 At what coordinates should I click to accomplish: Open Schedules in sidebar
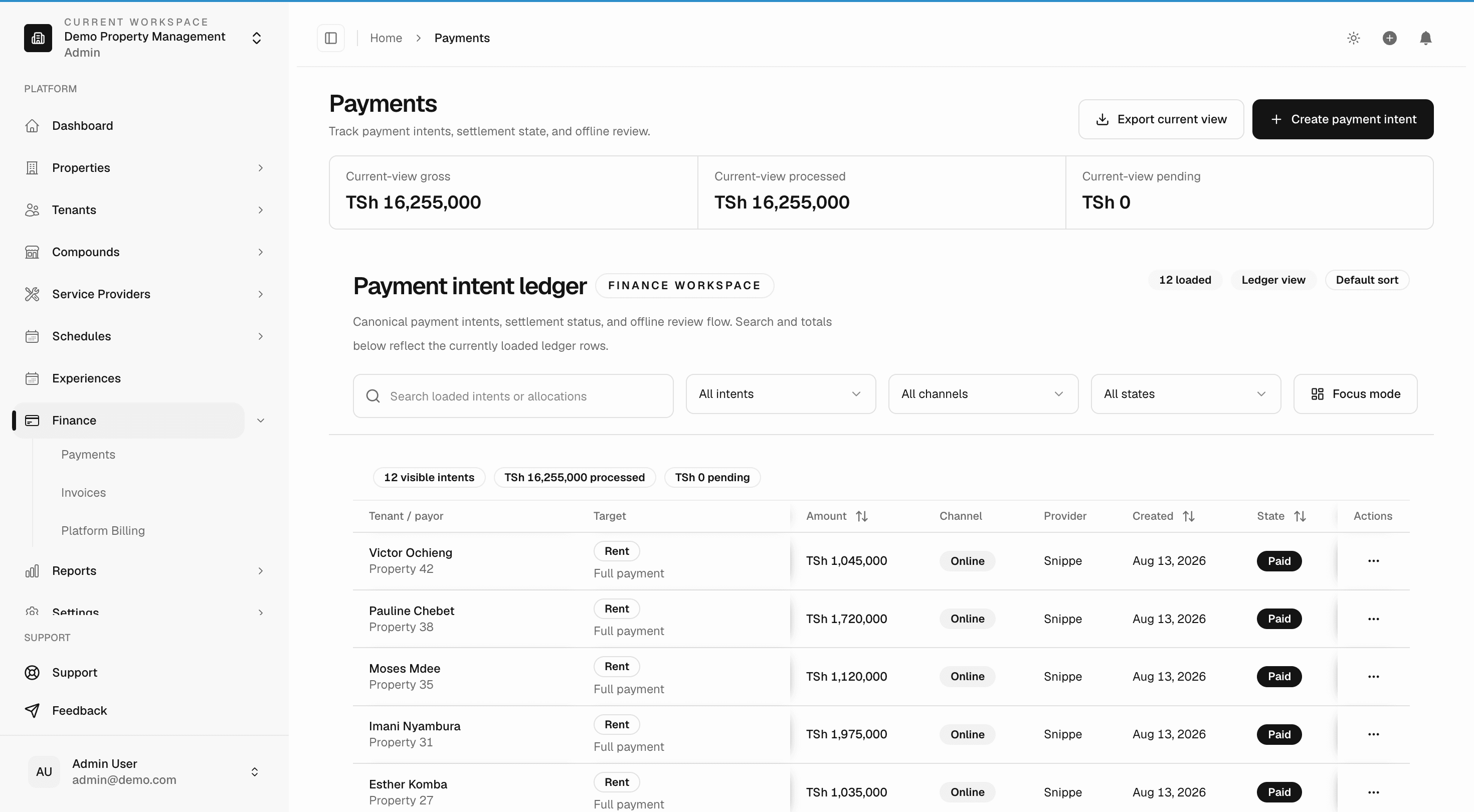(x=81, y=336)
